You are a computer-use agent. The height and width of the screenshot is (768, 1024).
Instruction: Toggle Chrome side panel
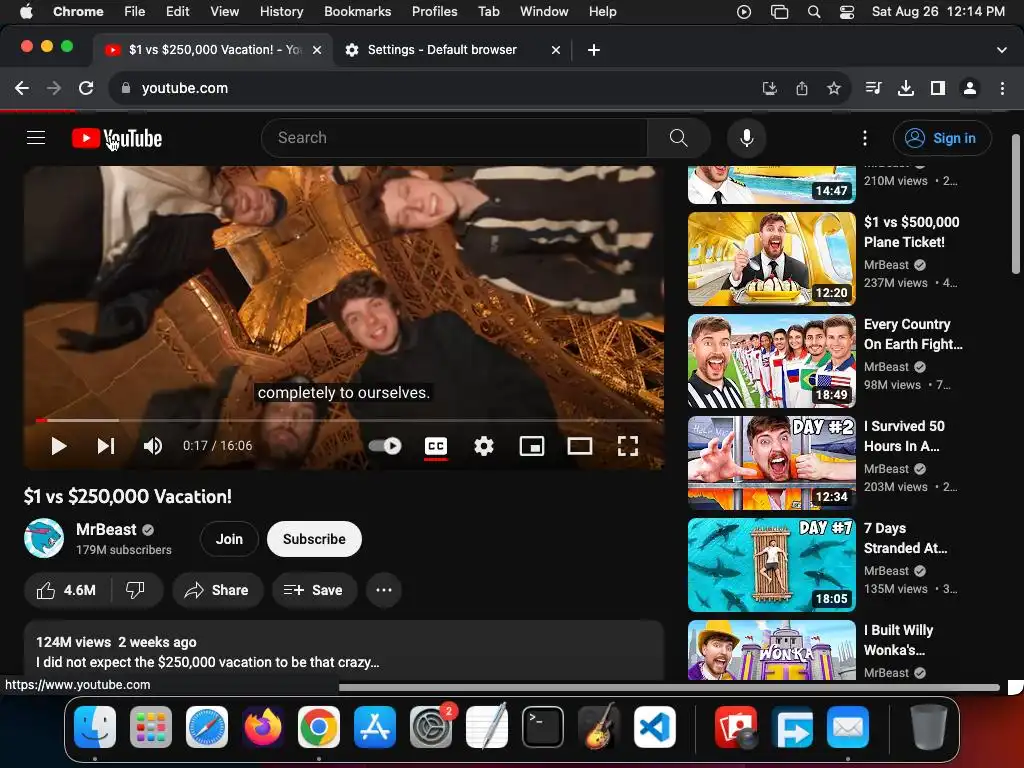click(x=938, y=88)
